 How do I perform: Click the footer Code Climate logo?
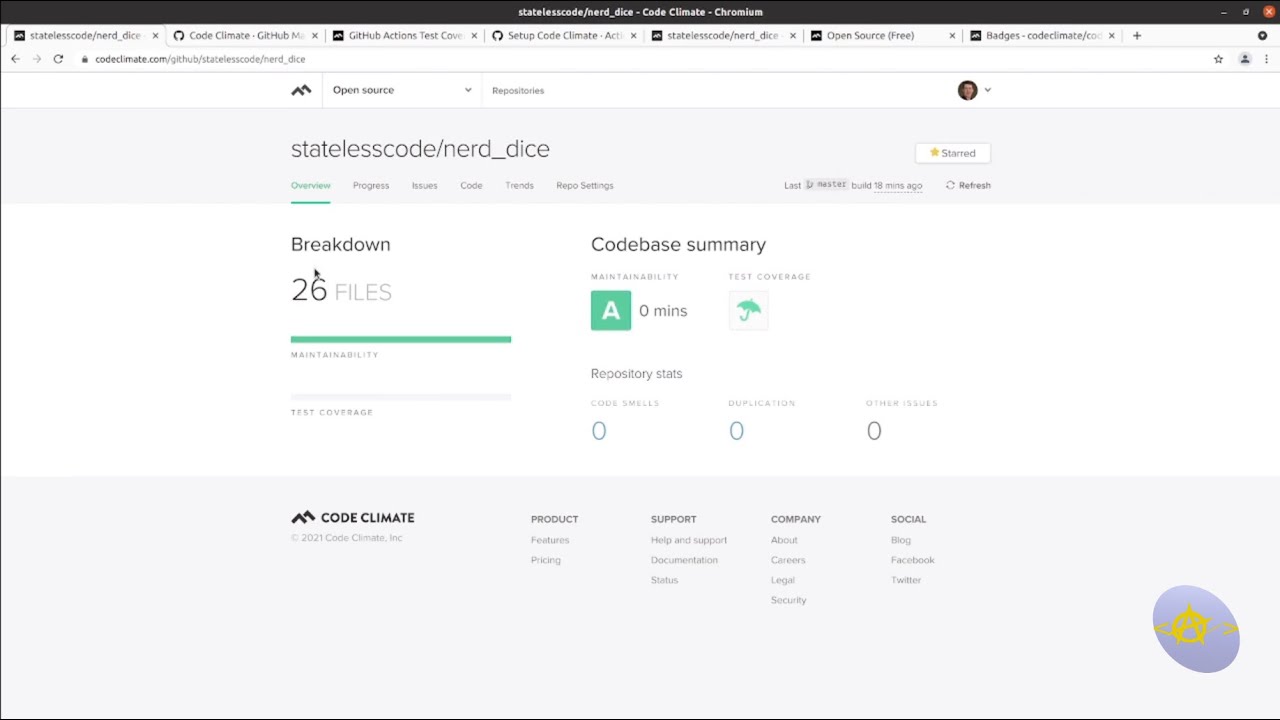(x=352, y=517)
